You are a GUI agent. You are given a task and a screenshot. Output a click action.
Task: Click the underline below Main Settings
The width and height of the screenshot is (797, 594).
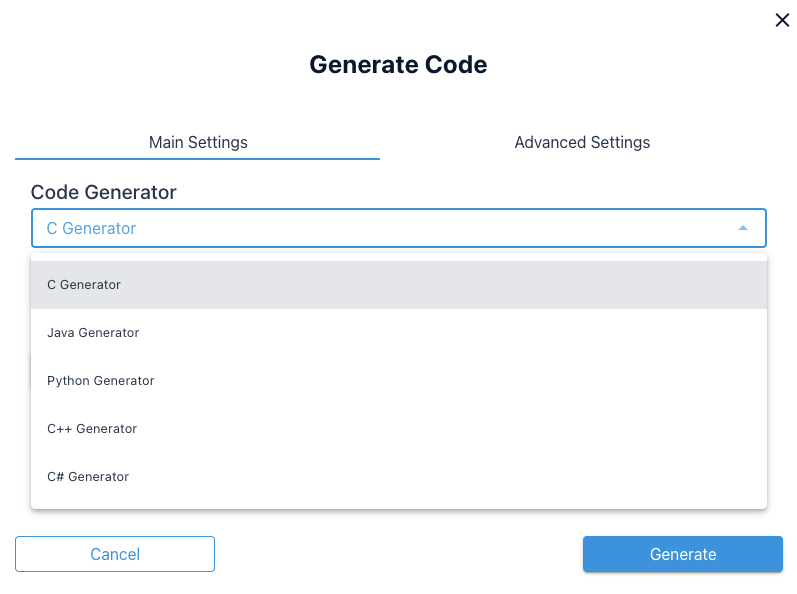click(x=198, y=158)
